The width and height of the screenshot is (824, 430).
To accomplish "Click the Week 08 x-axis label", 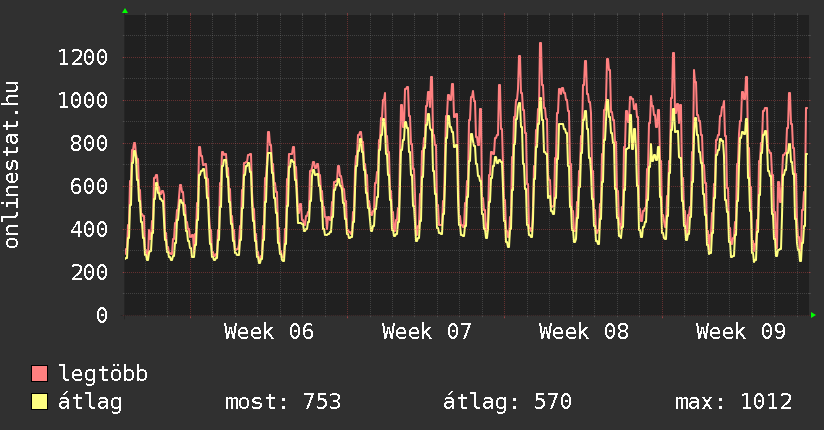I will click(584, 332).
